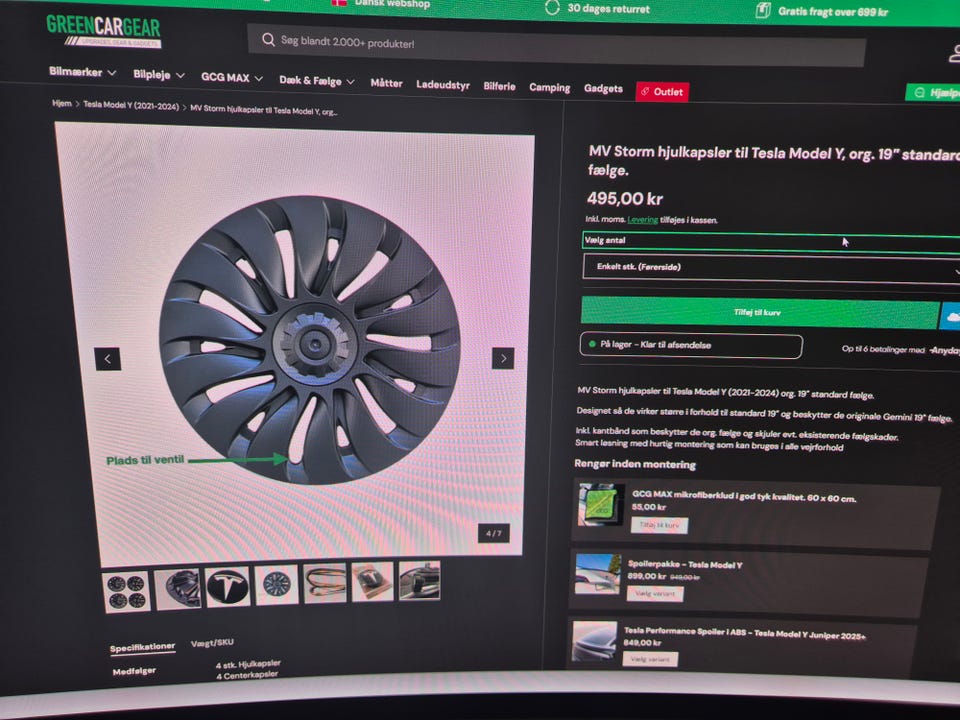The image size is (960, 720).
Task: Click the Levering link
Action: tap(643, 220)
